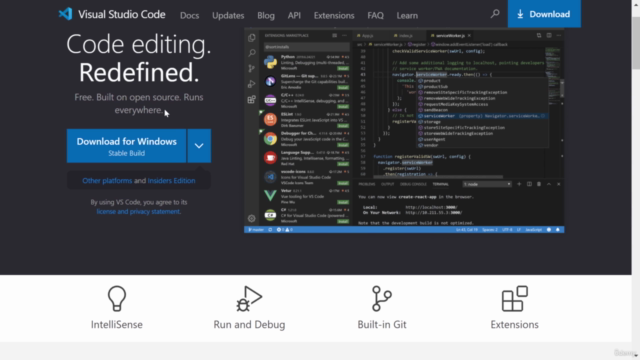Click the Extensions label under the blocks icon
The image size is (640, 360).
(514, 324)
